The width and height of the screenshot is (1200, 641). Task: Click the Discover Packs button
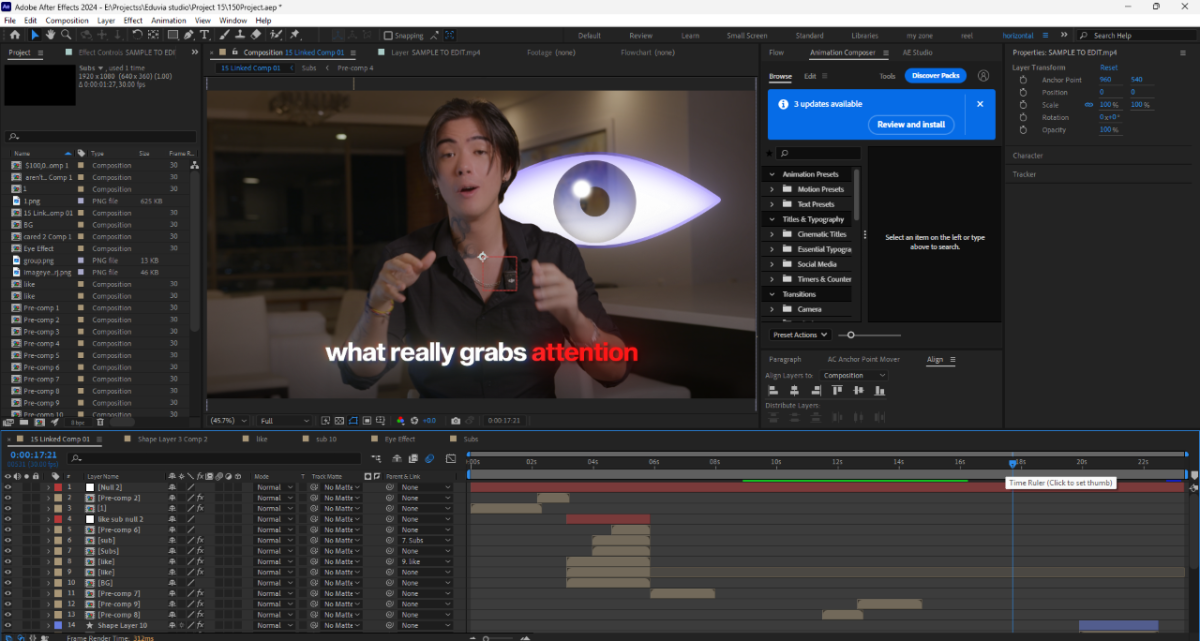pos(935,76)
